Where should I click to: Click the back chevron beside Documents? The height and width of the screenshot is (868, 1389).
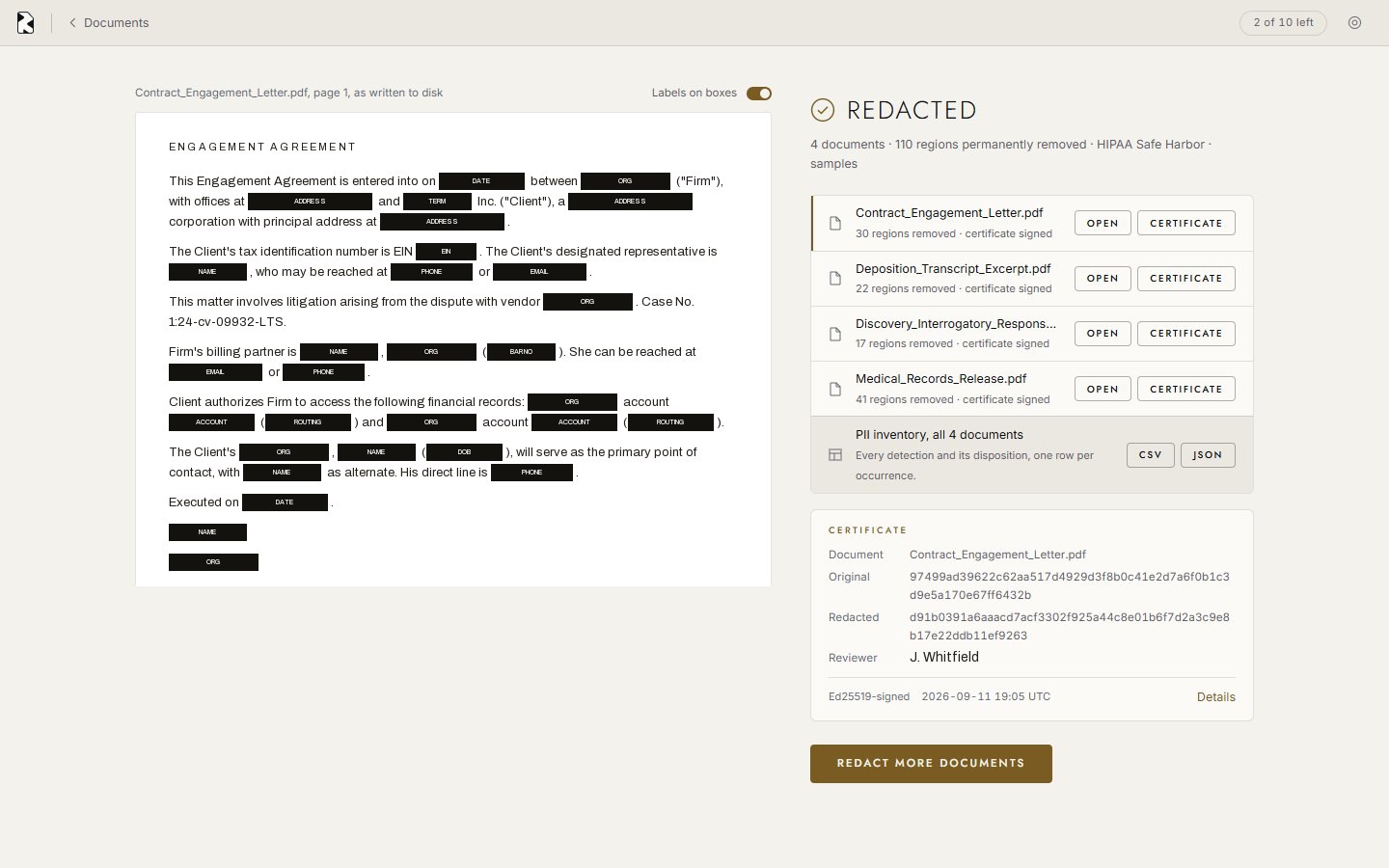coord(72,22)
